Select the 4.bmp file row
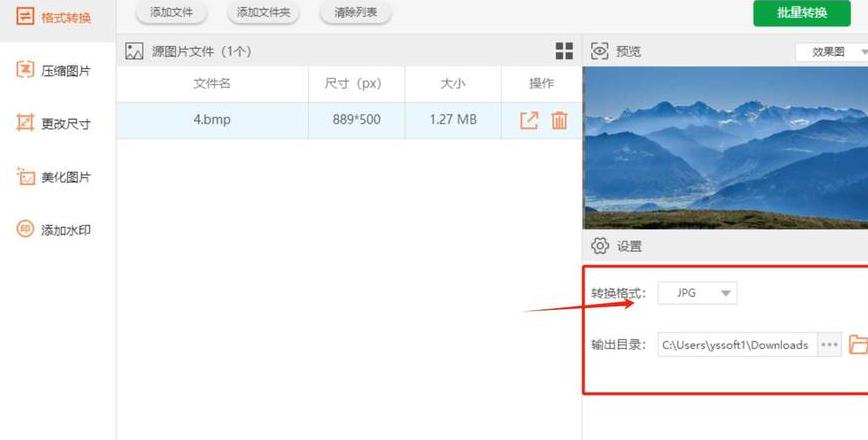Viewport: 868px width, 440px height. click(x=349, y=120)
